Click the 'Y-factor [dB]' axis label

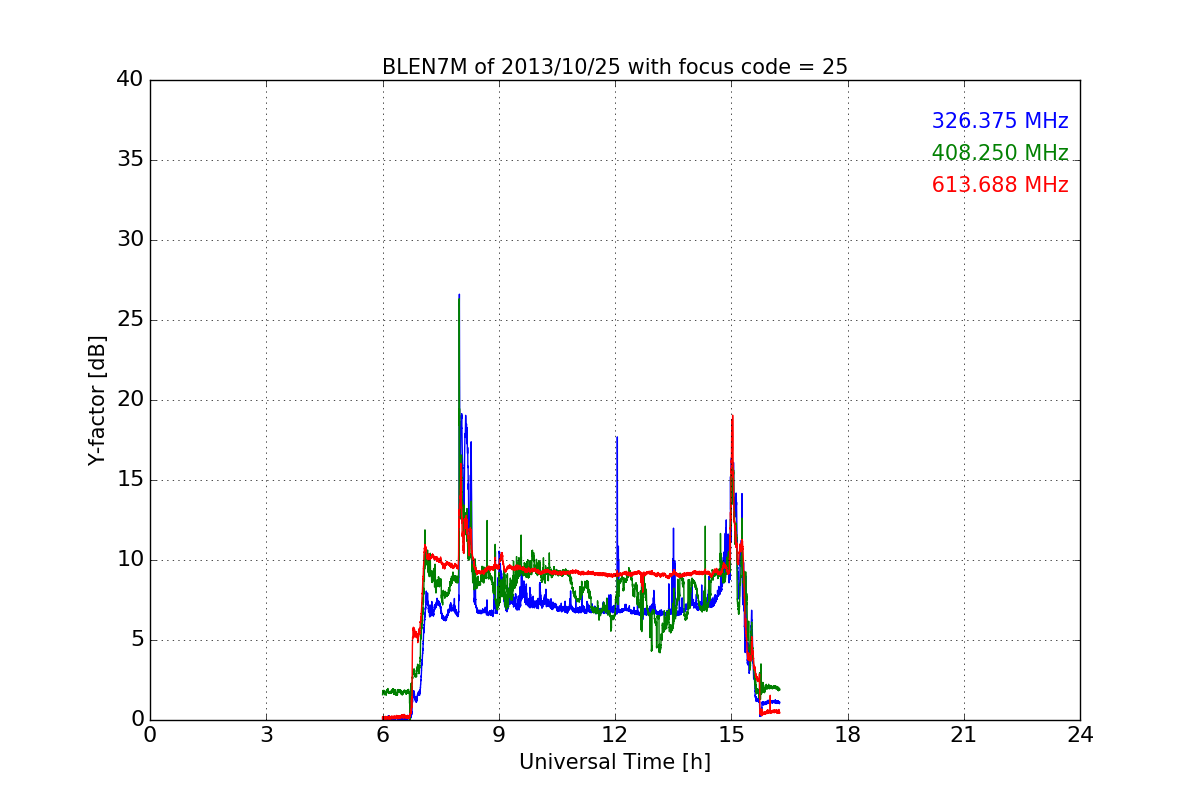point(97,400)
